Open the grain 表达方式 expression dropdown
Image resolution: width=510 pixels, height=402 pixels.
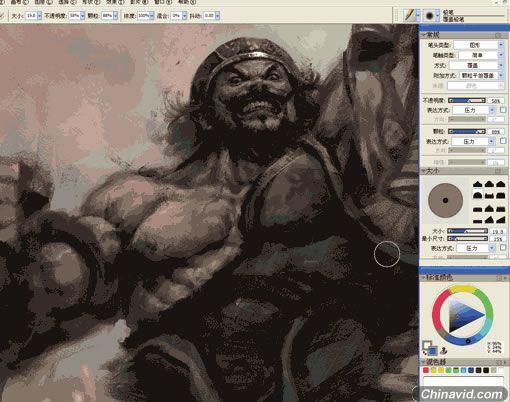473,141
